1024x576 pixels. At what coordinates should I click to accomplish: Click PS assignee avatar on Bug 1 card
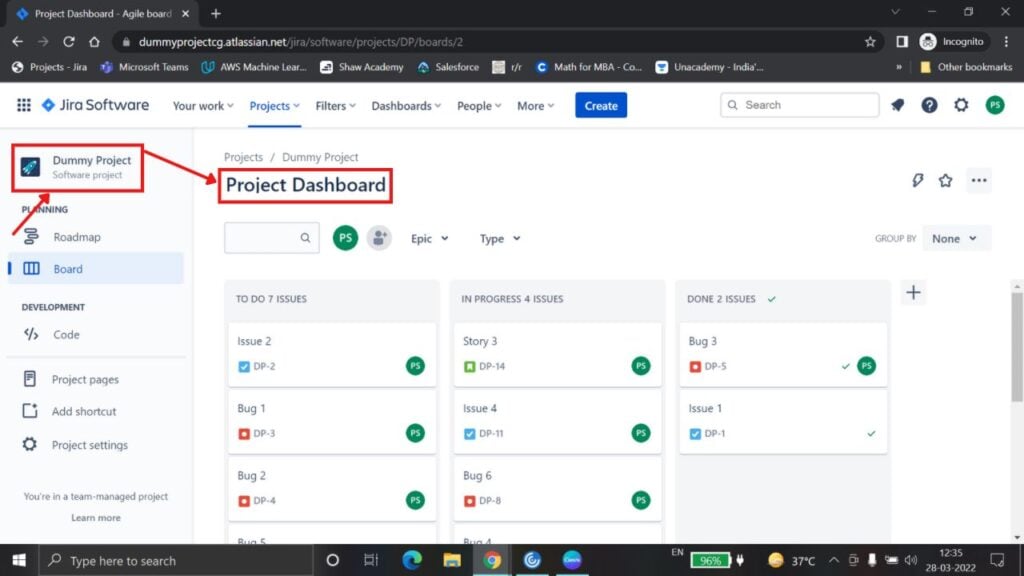coord(415,433)
